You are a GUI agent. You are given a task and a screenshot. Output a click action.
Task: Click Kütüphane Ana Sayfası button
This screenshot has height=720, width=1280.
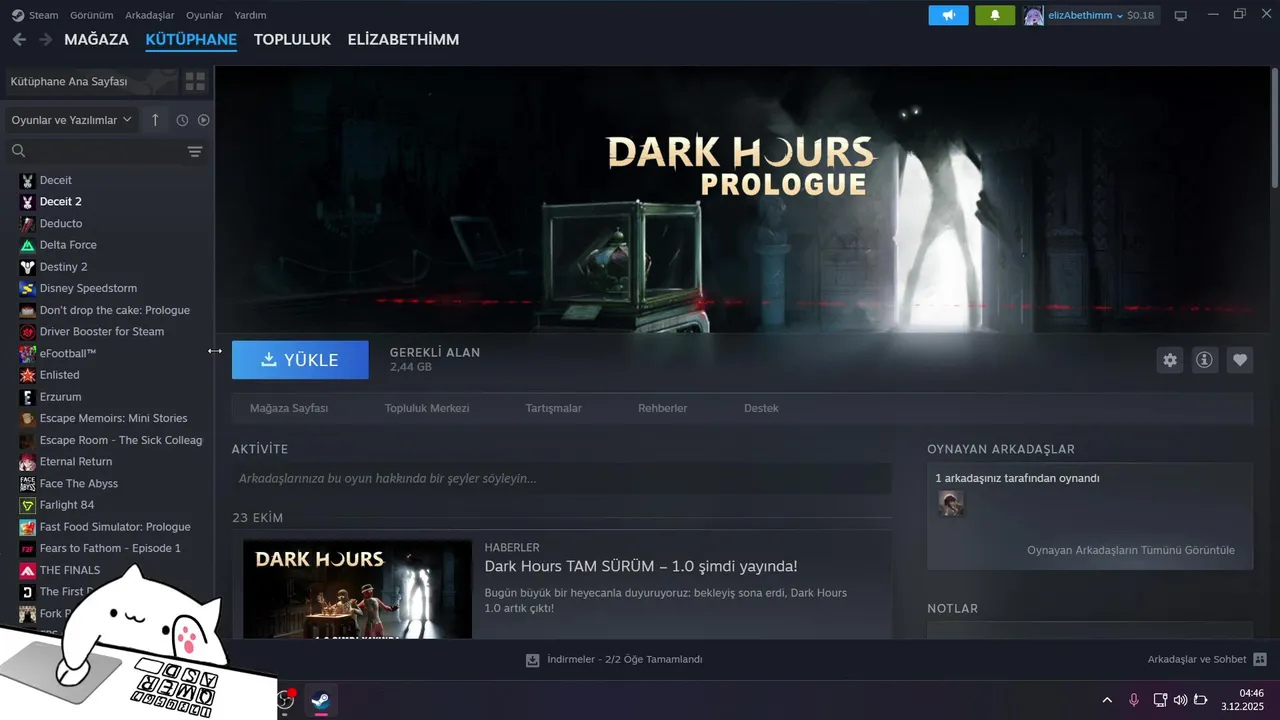pyautogui.click(x=90, y=81)
